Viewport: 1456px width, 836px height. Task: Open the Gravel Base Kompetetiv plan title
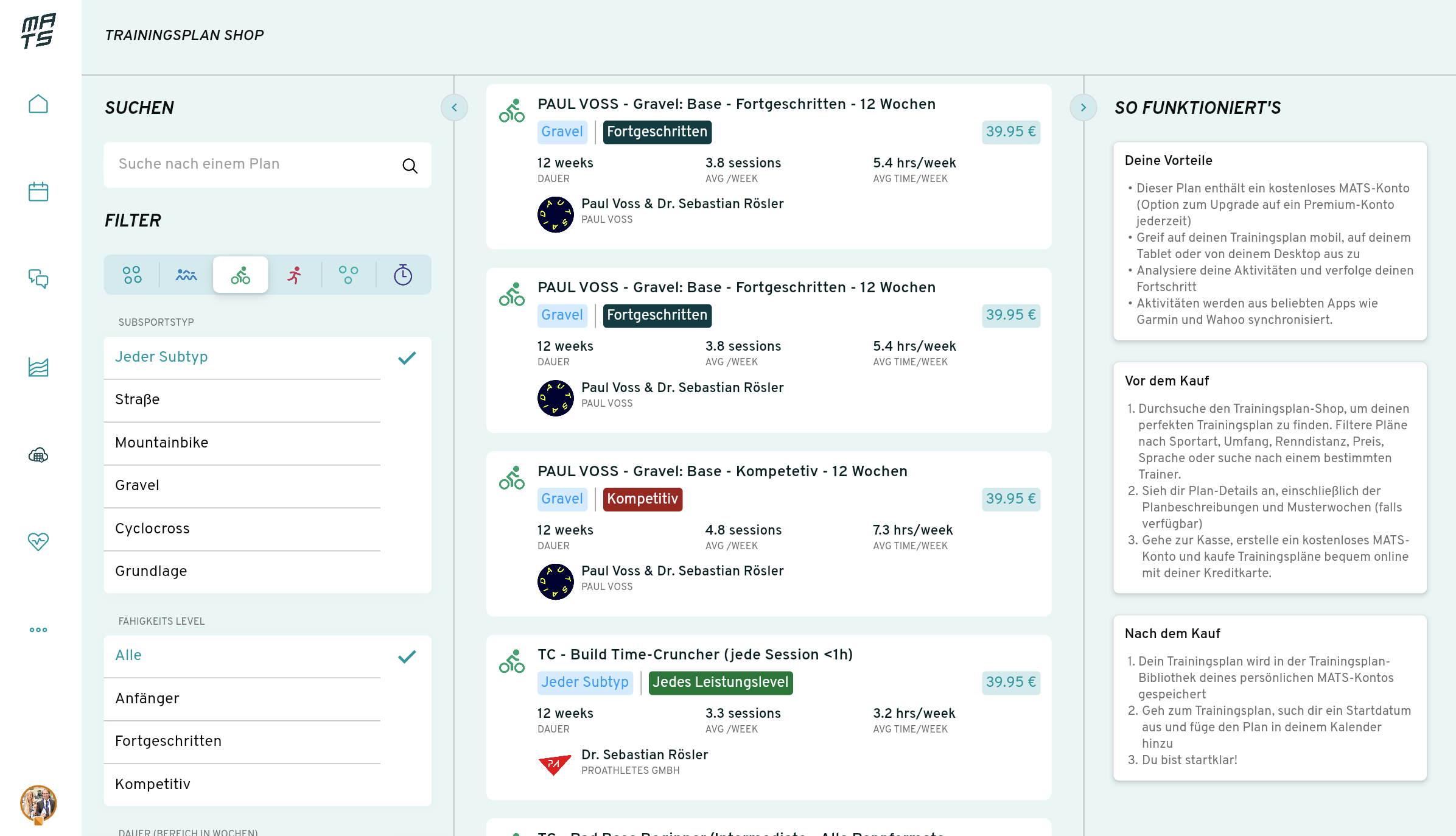[x=722, y=471]
